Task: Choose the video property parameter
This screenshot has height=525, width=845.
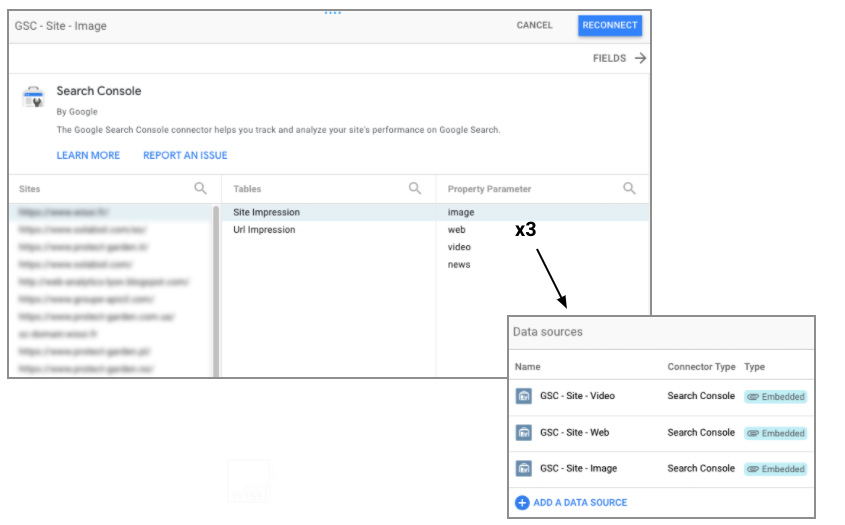Action: [459, 247]
